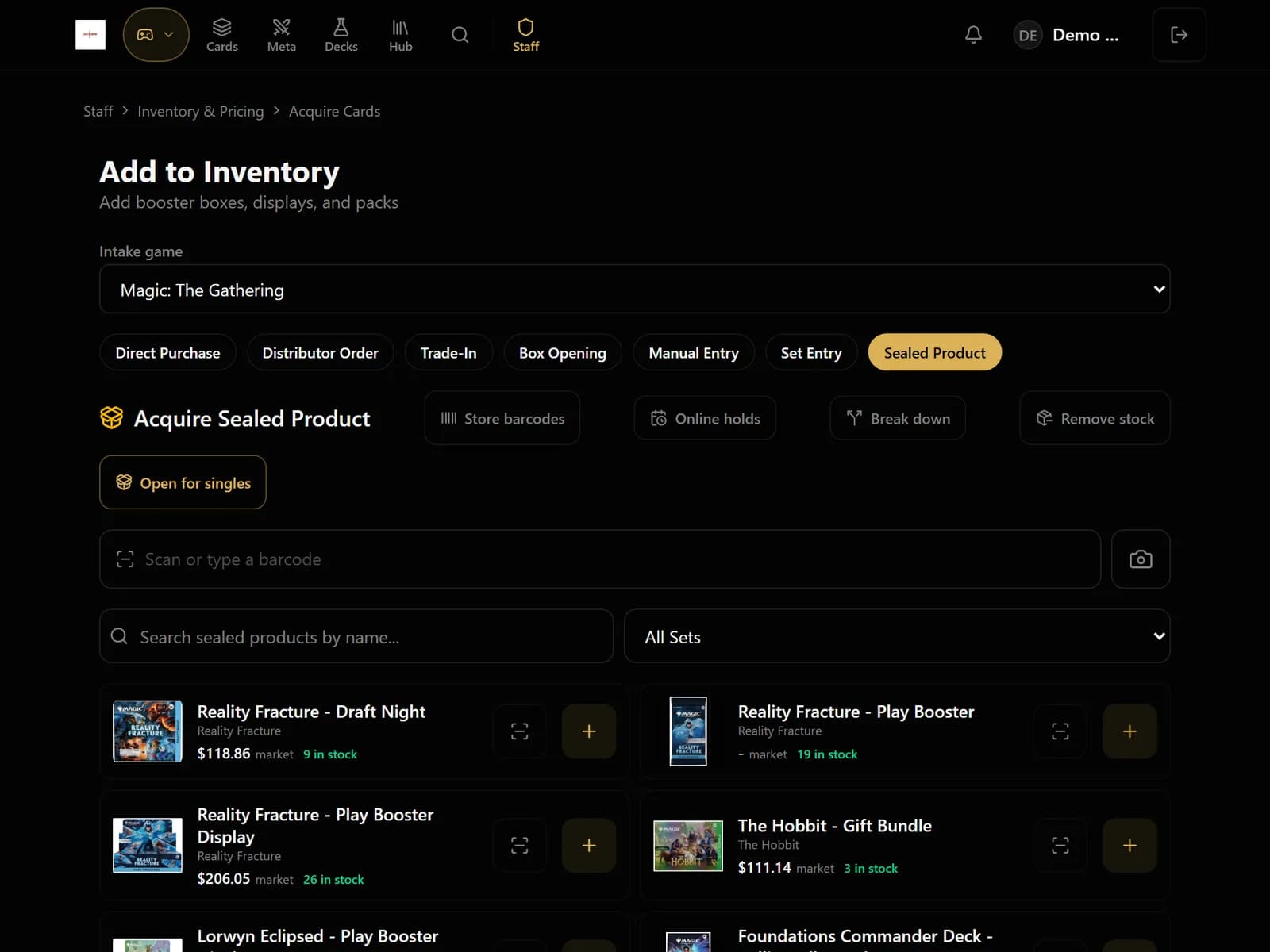
Task: Select the Manual Entry tab
Action: point(694,352)
